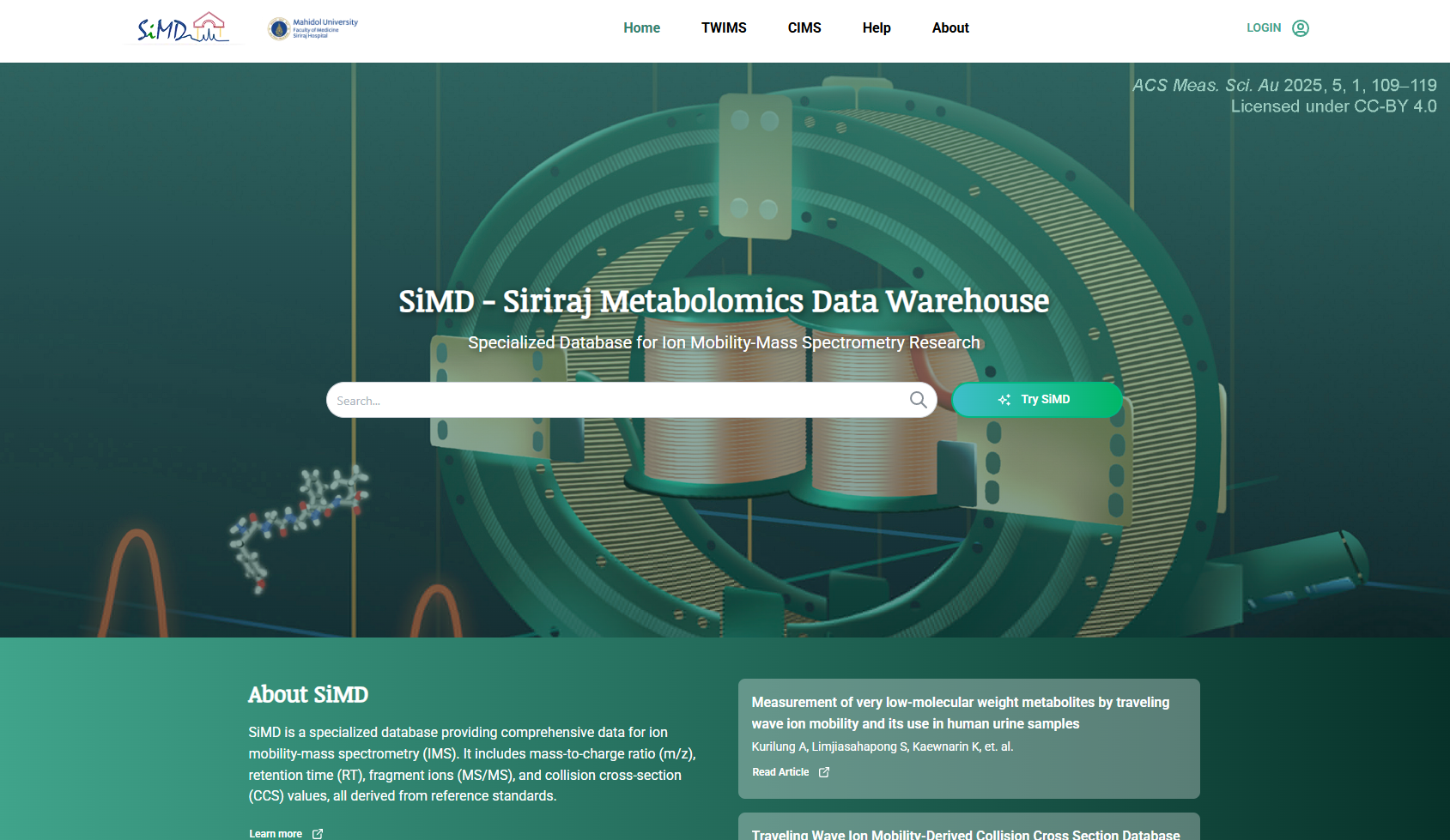The width and height of the screenshot is (1450, 840).
Task: Click the Try SiMD button
Action: [1036, 400]
